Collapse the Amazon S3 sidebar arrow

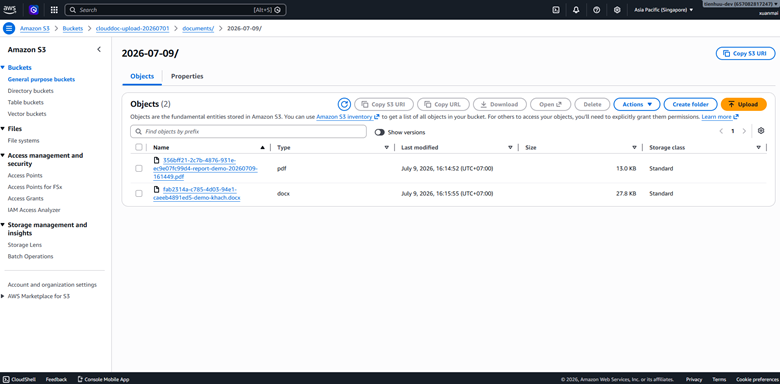click(x=99, y=49)
